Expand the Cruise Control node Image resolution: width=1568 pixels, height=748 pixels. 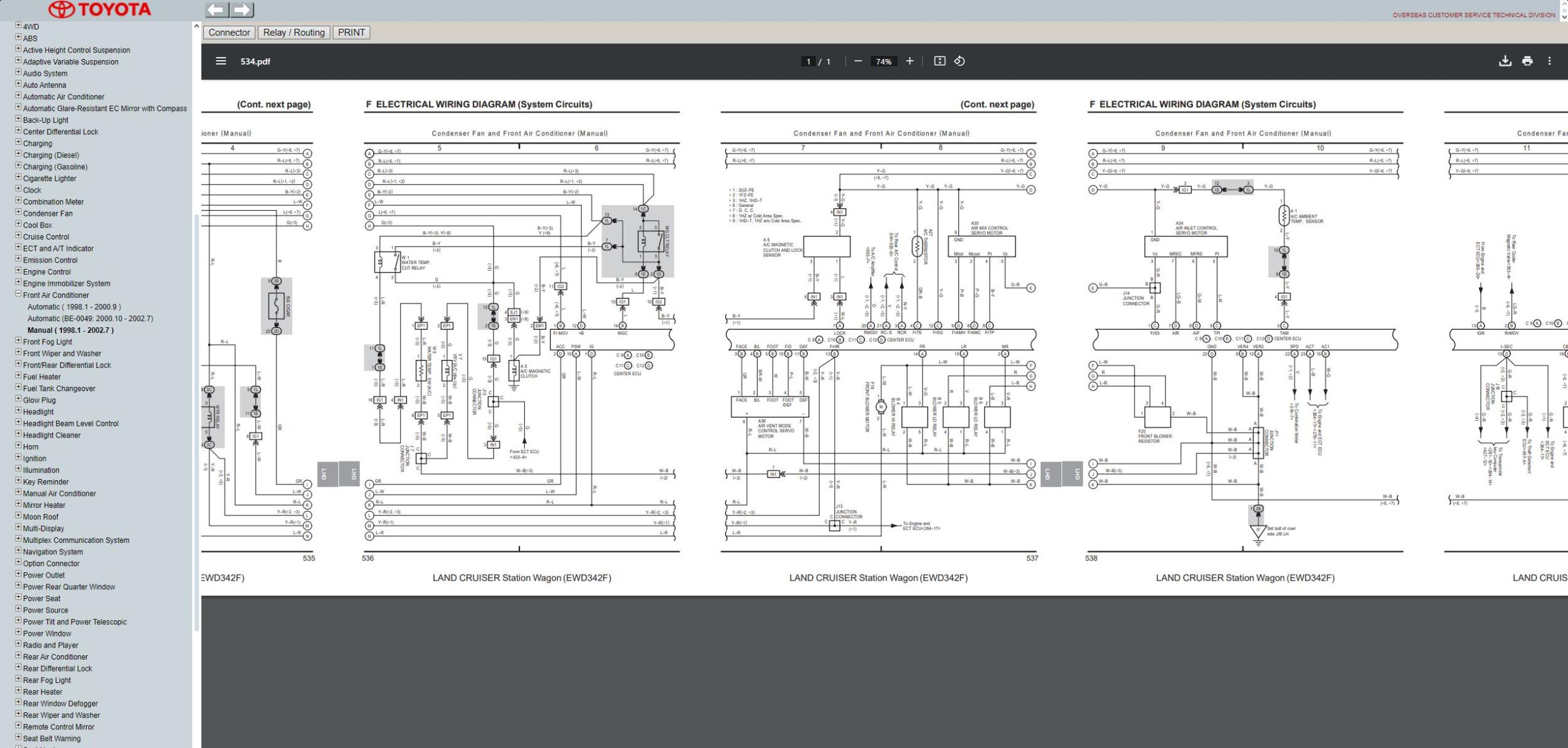coord(18,236)
